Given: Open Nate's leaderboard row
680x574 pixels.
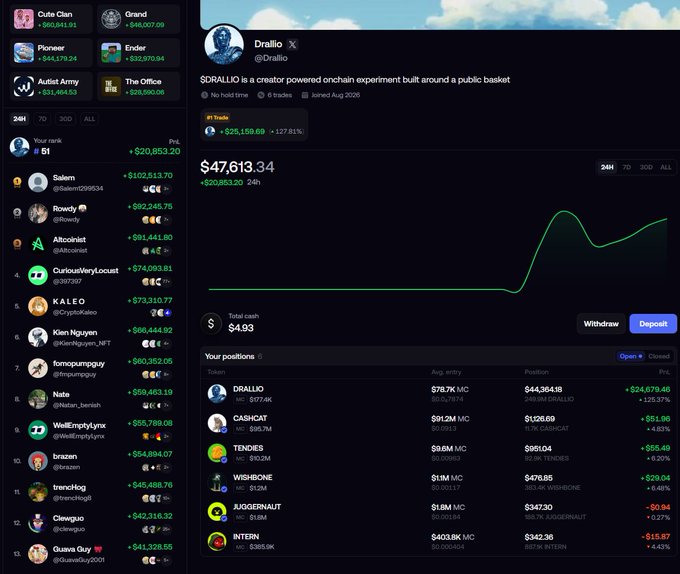Looking at the screenshot, I should click(x=93, y=399).
